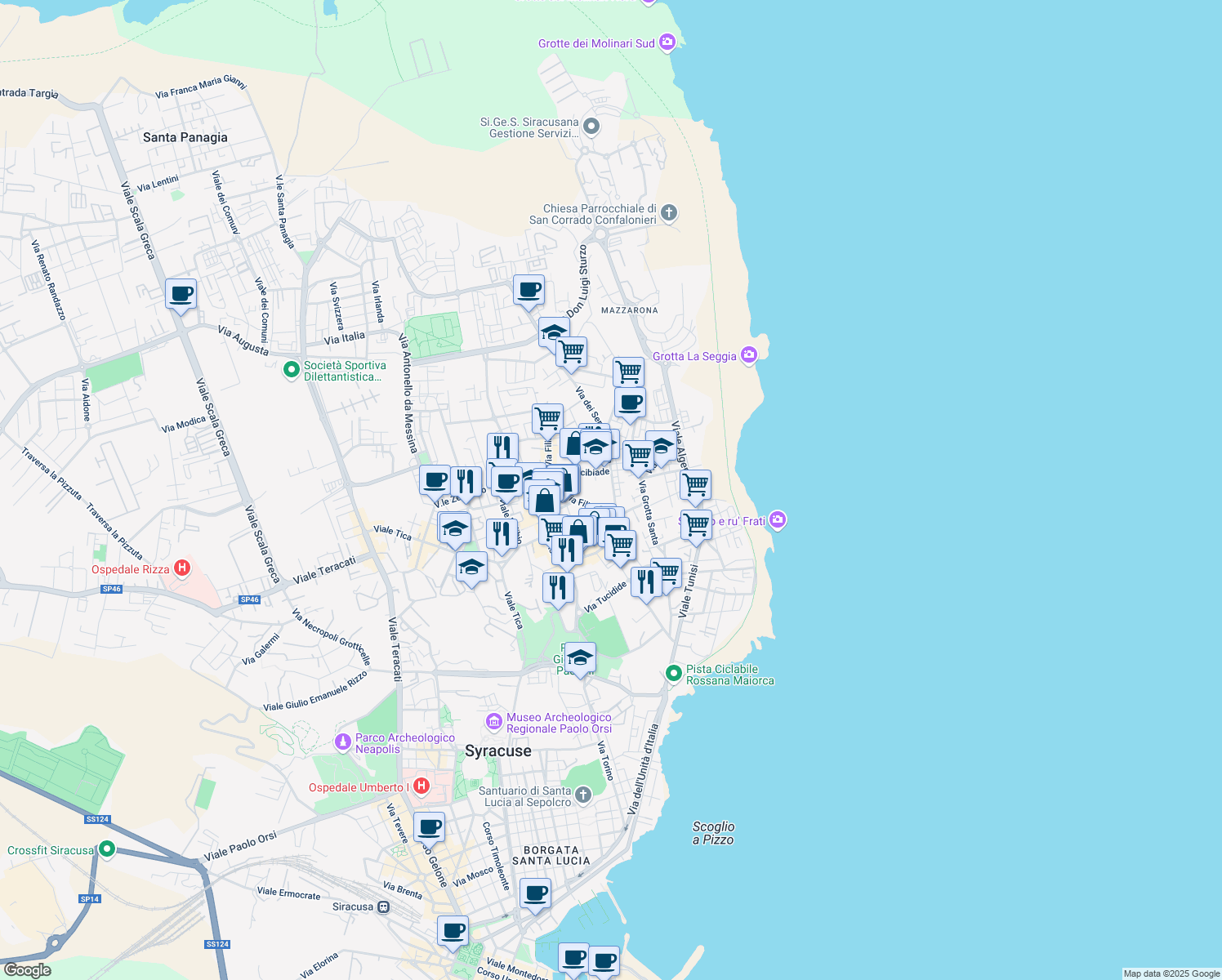Click the Map data ©2025 Google attribution
The width and height of the screenshot is (1222, 980).
[x=1171, y=973]
